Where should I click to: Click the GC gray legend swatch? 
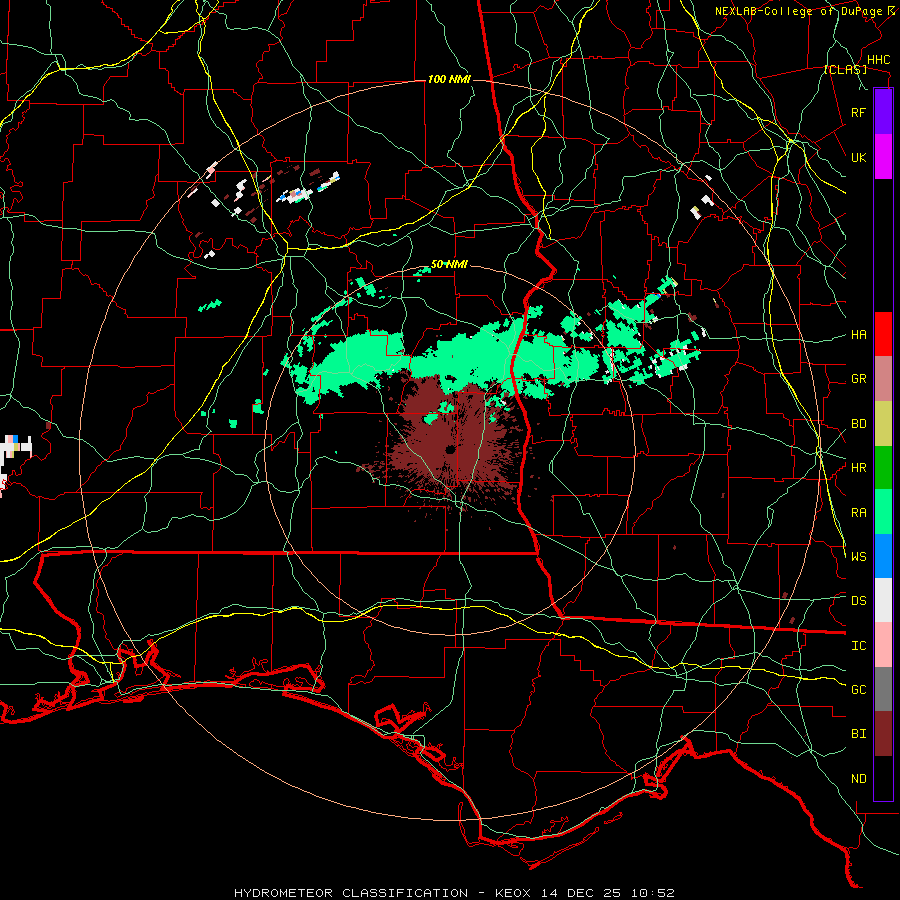coord(883,689)
